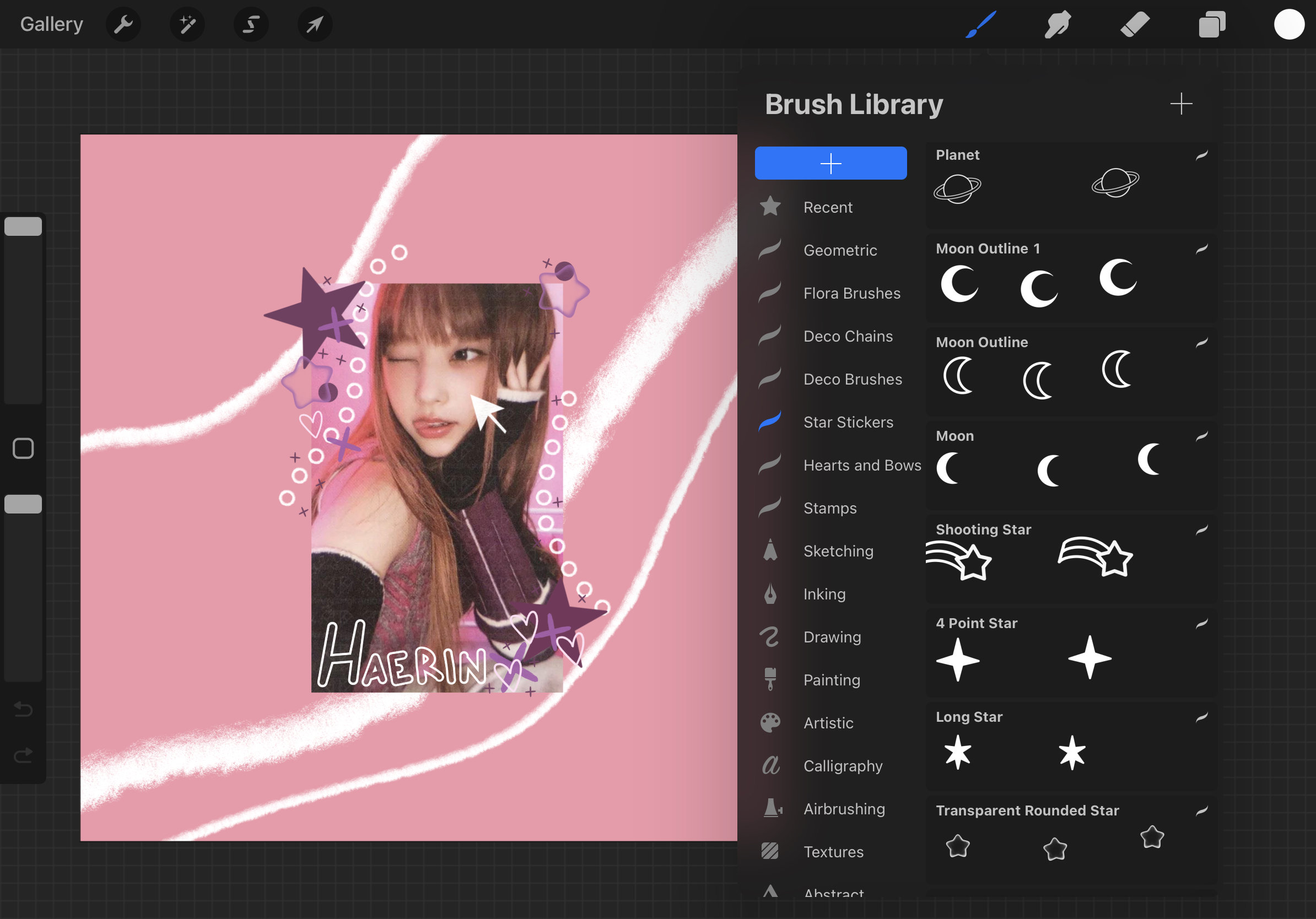Image resolution: width=1316 pixels, height=919 pixels.
Task: Select the Hearts and Bows brush set
Action: (862, 465)
